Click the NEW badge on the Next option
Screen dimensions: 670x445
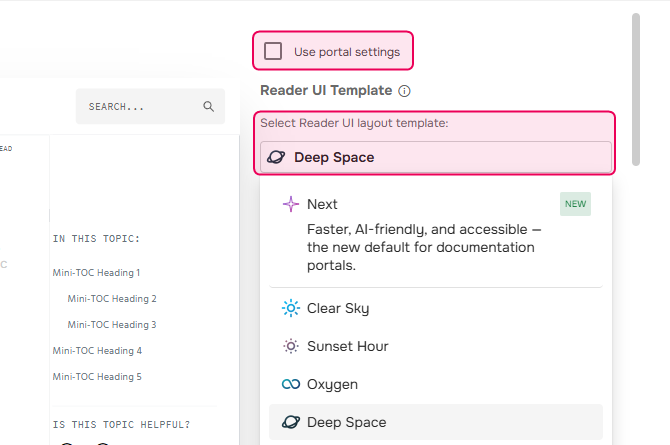pyautogui.click(x=575, y=204)
